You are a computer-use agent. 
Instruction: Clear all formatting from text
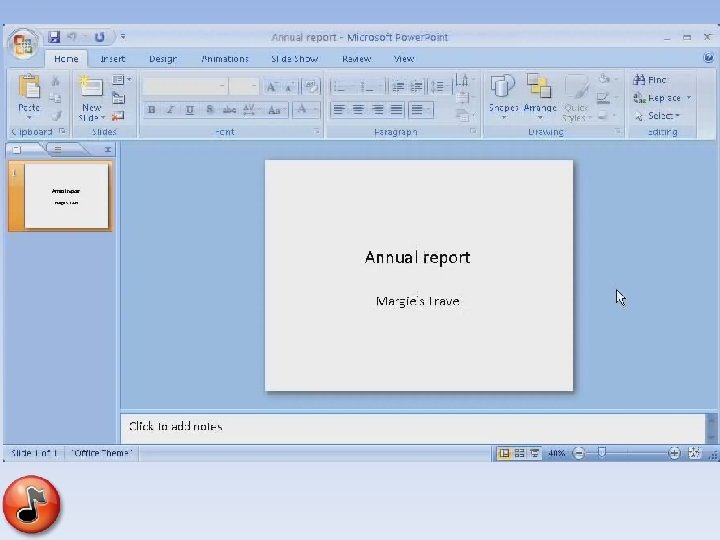(x=311, y=86)
